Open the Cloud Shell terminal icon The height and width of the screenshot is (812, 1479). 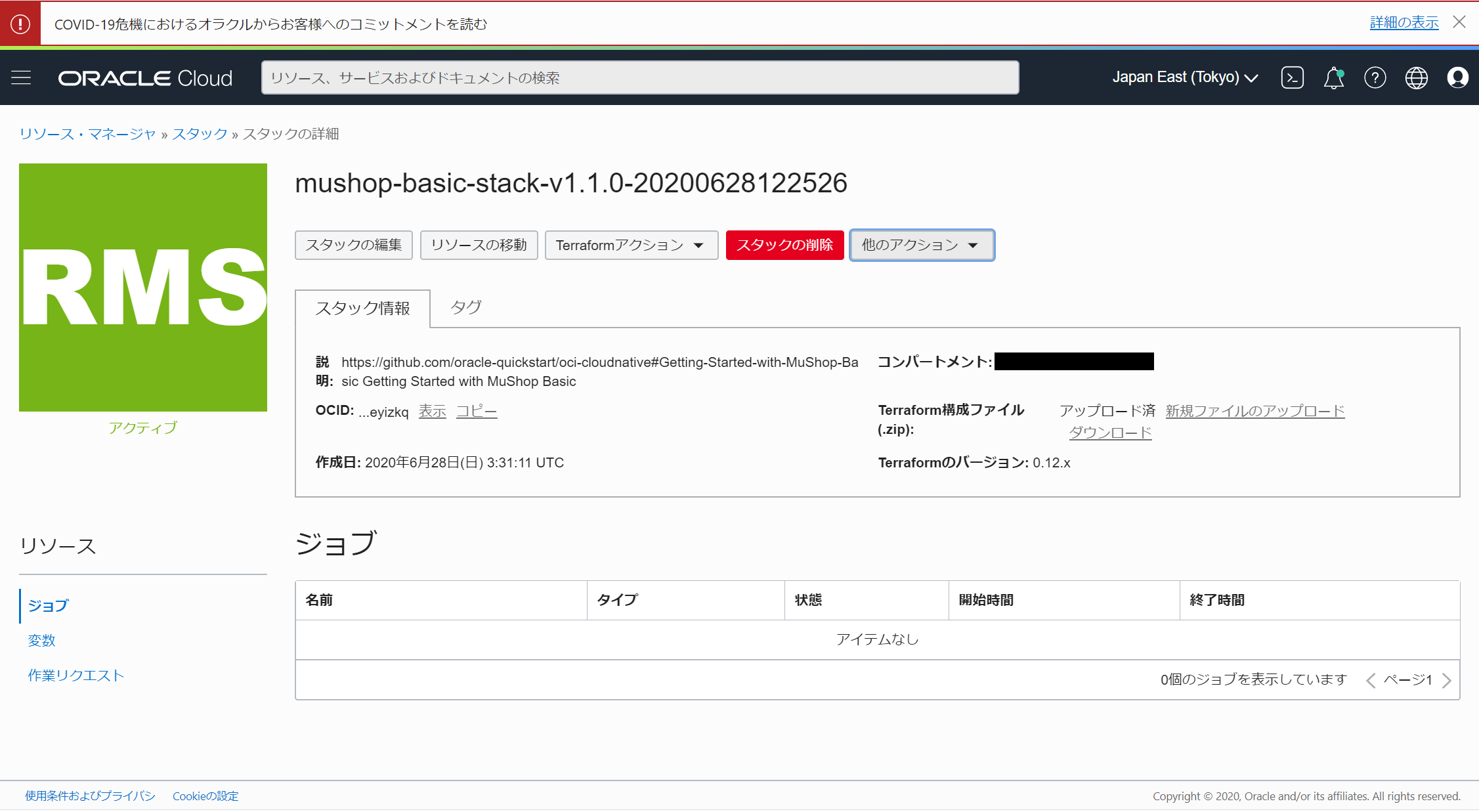[1292, 77]
